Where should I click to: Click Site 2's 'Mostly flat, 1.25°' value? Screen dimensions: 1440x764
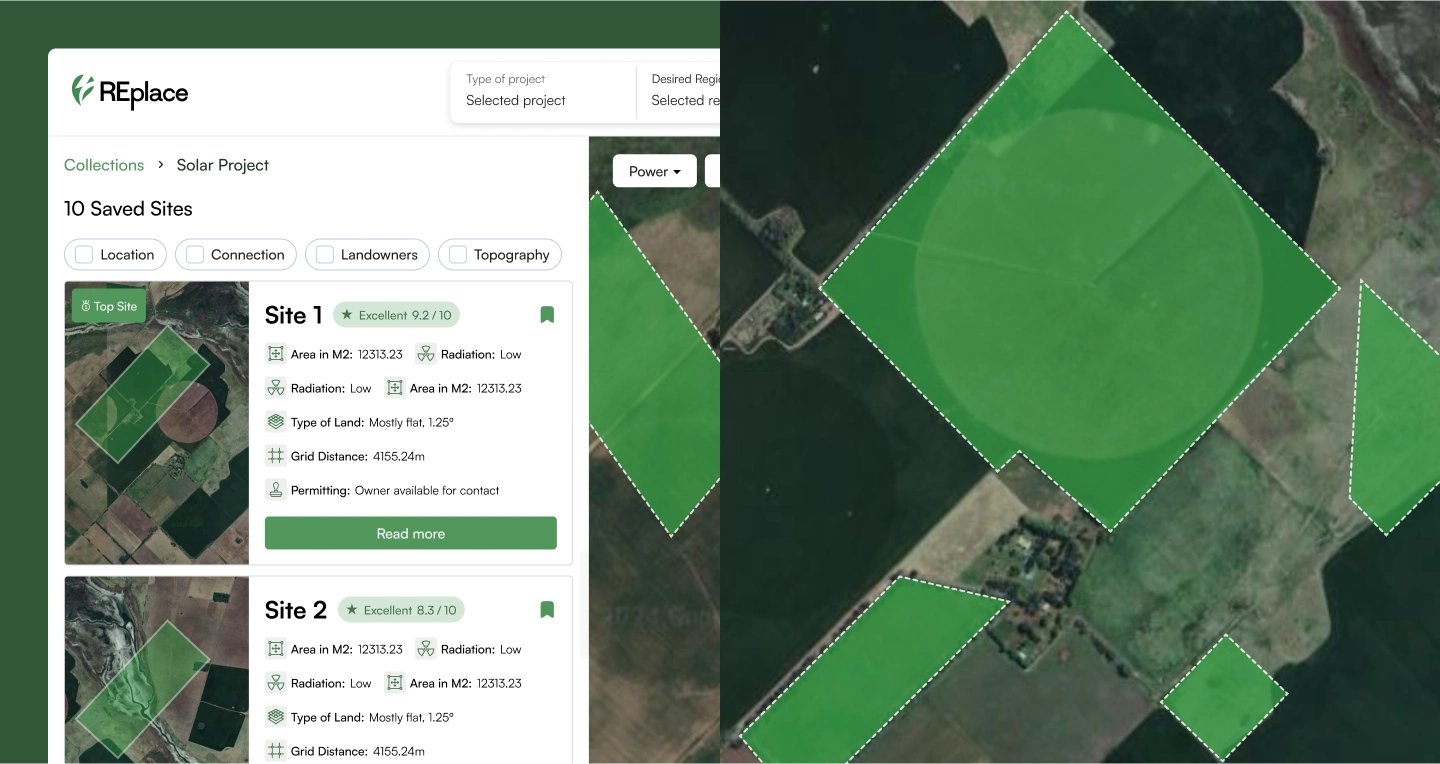(411, 717)
